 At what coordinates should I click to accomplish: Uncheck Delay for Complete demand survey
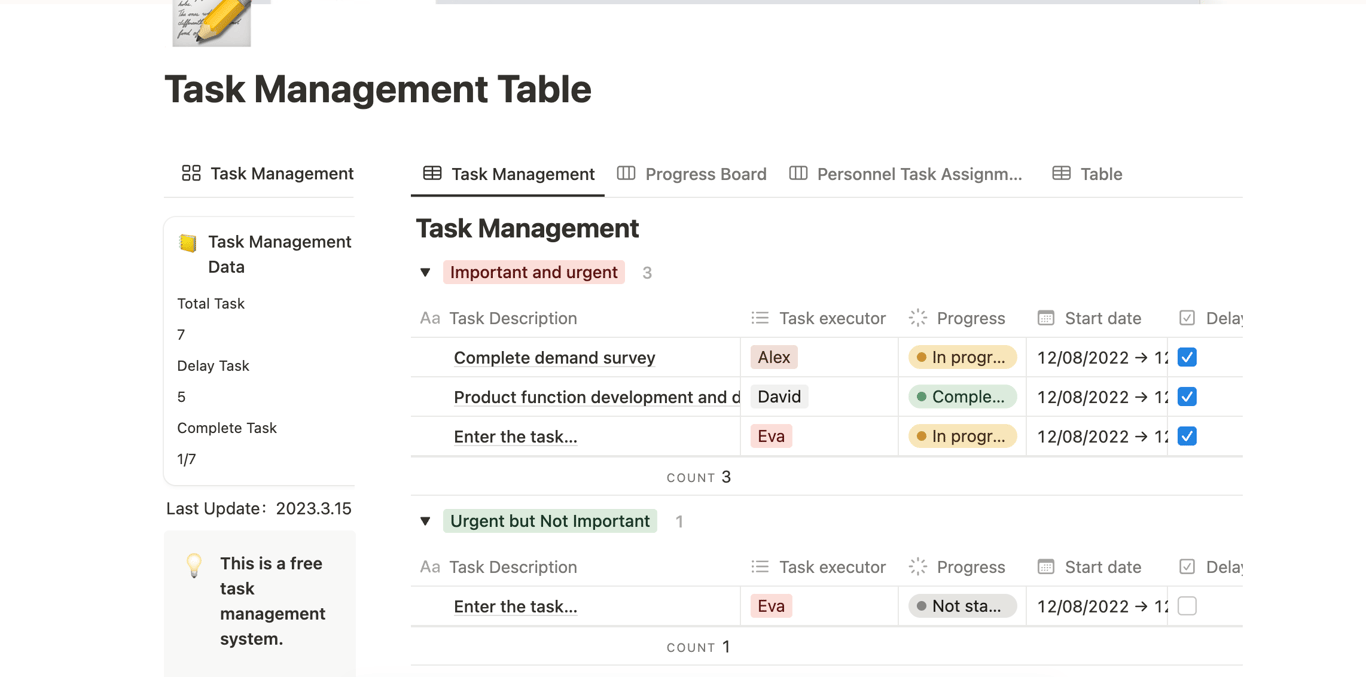[x=1187, y=357]
